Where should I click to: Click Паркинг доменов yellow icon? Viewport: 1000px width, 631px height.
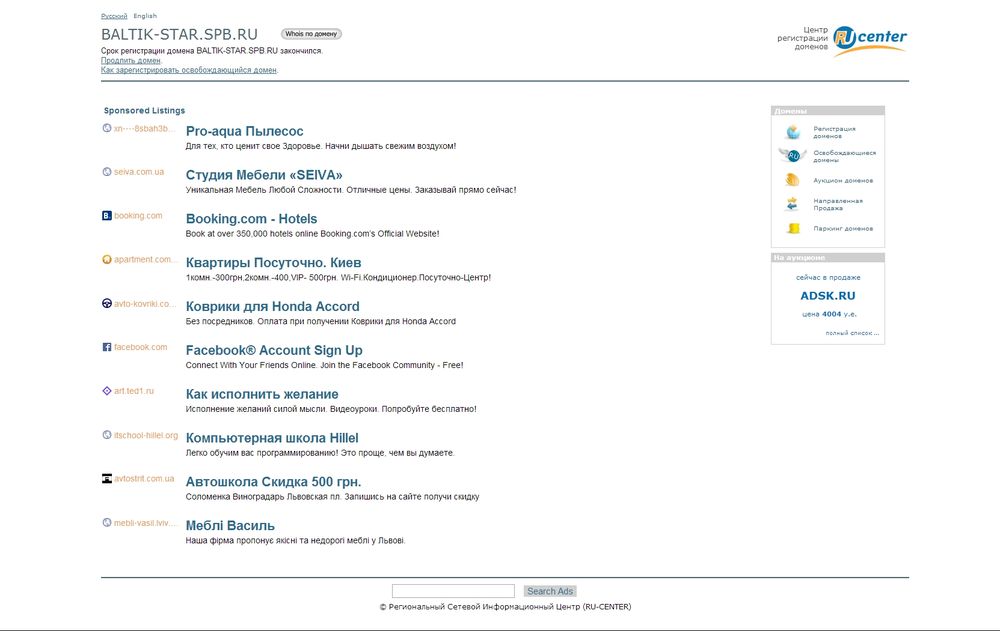pyautogui.click(x=793, y=228)
